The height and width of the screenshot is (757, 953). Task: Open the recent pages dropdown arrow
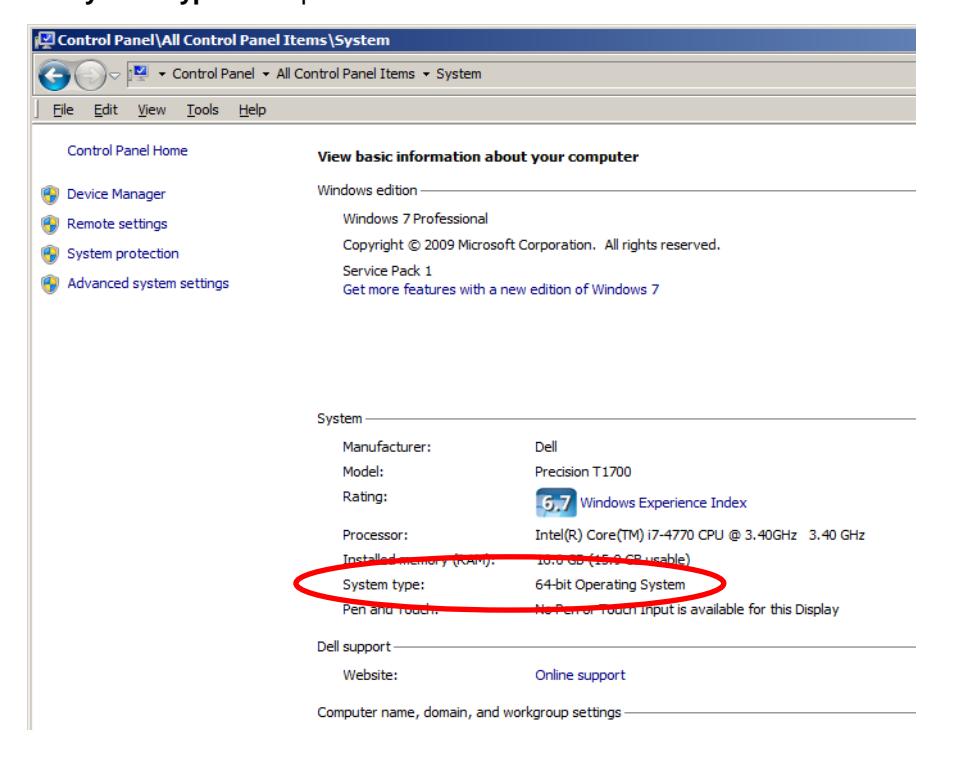(x=114, y=76)
